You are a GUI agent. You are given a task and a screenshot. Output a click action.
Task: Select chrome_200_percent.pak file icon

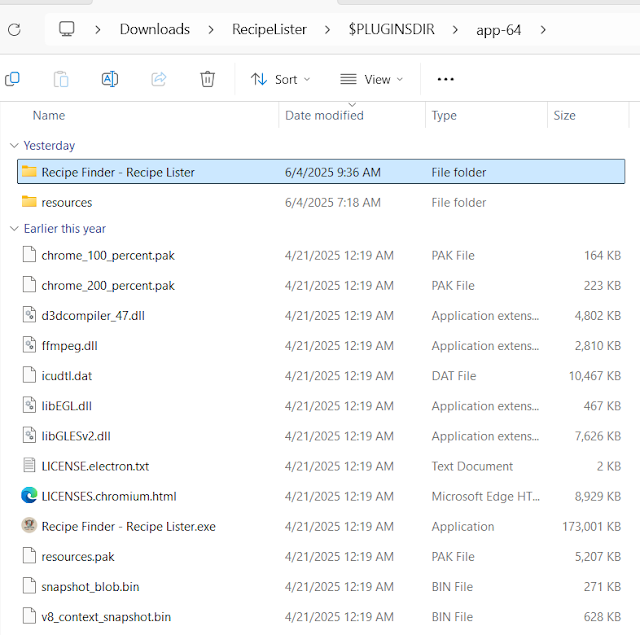coord(29,285)
